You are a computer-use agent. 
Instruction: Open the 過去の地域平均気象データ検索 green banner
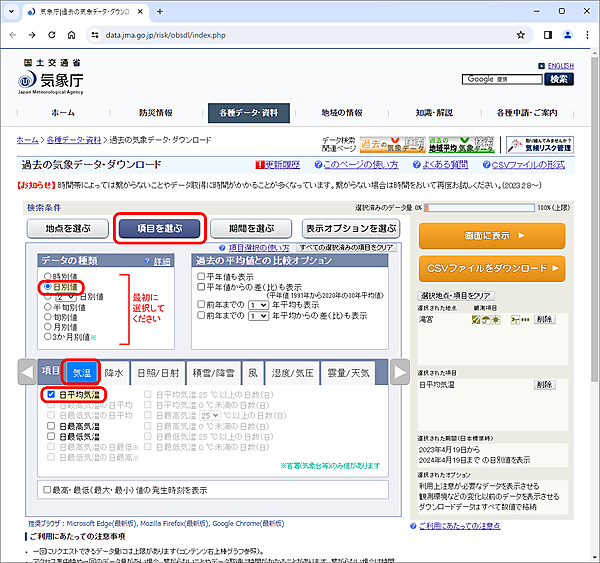pos(461,145)
